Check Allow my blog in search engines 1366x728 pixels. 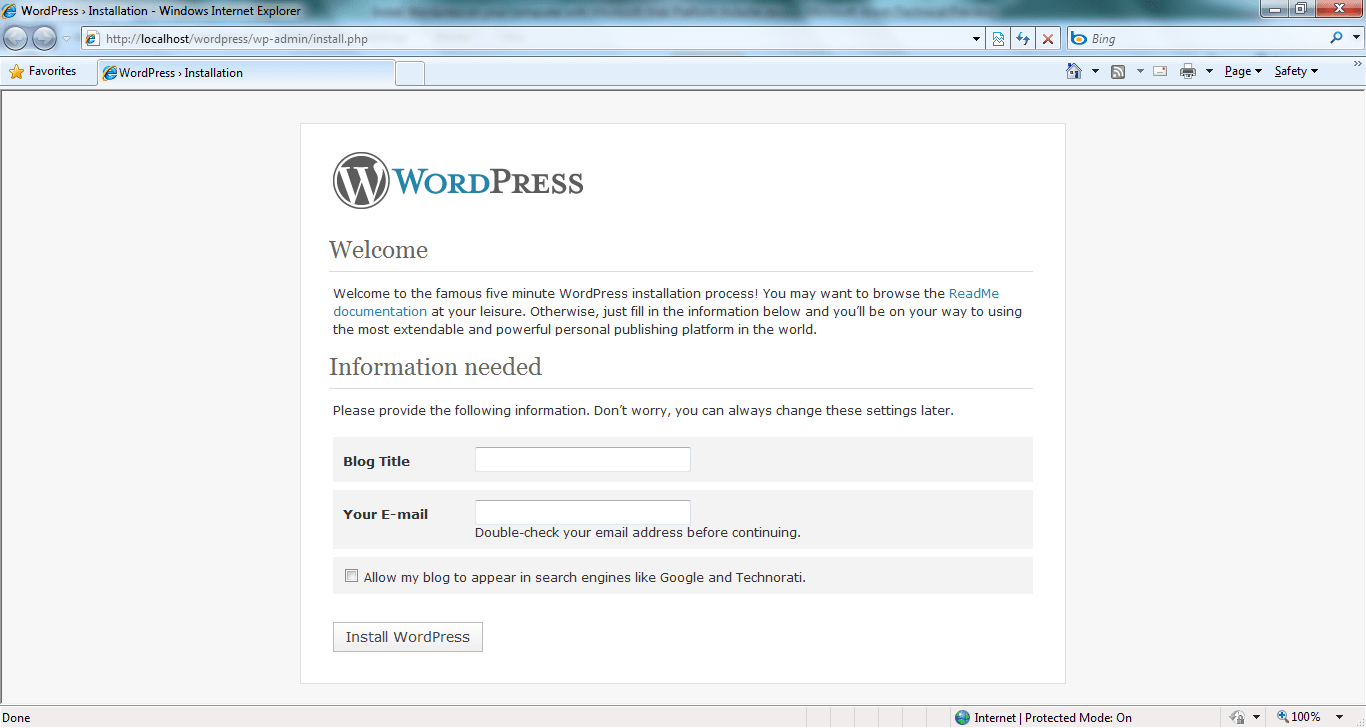(351, 576)
